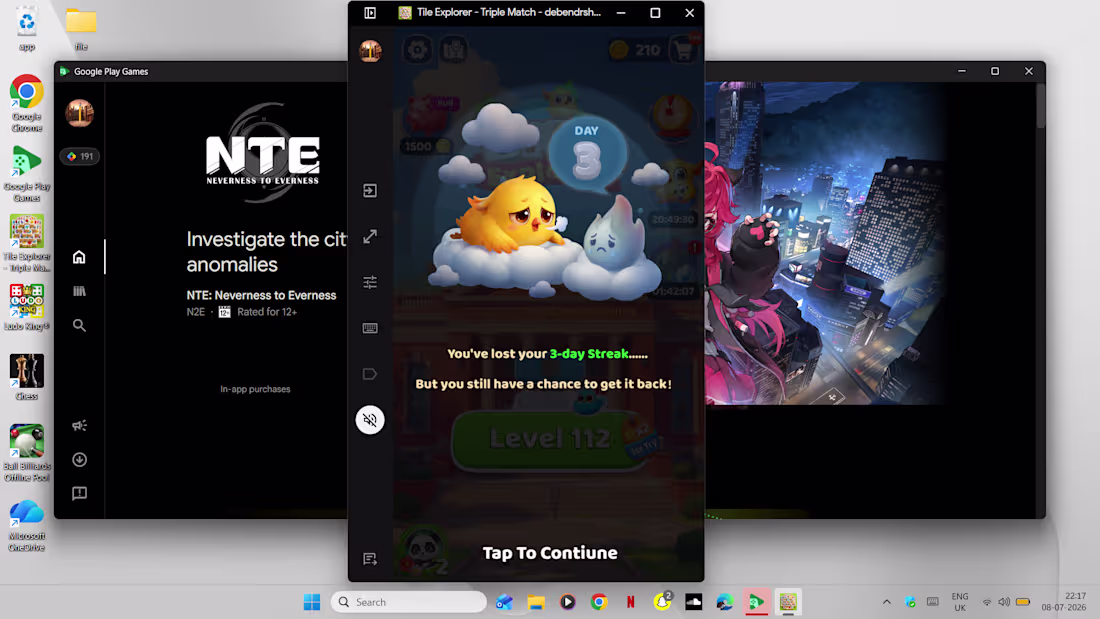The width and height of the screenshot is (1100, 619).
Task: Go to Home in Google Play Games sidebar
Action: pos(79,257)
